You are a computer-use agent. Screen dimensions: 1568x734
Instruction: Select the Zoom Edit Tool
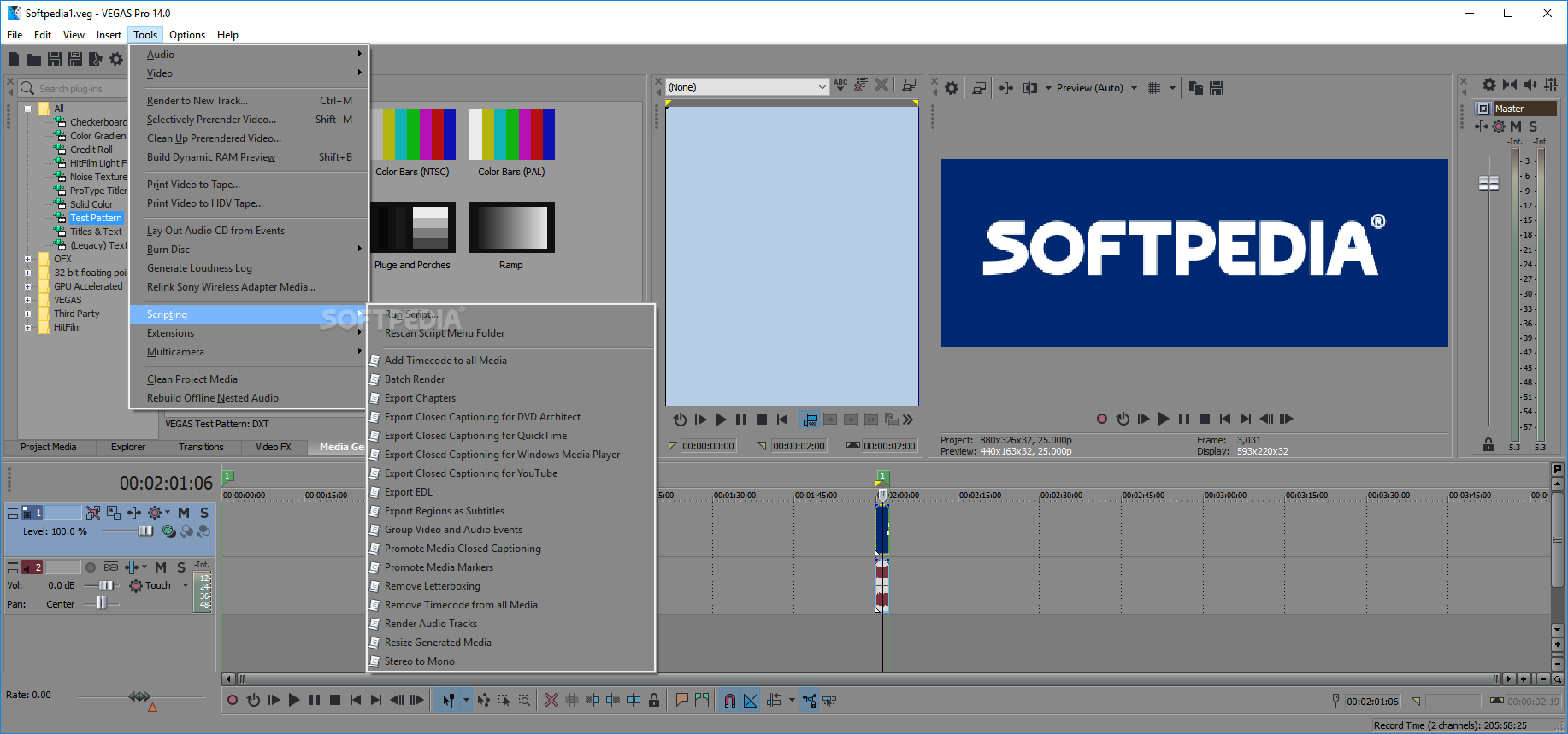(x=524, y=700)
